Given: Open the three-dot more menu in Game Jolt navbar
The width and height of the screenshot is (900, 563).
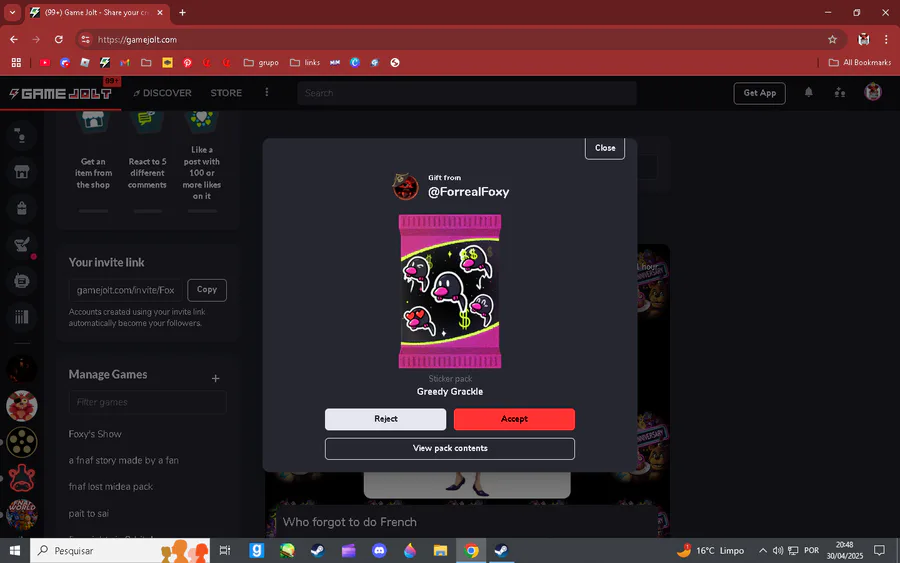Looking at the screenshot, I should click(x=266, y=92).
